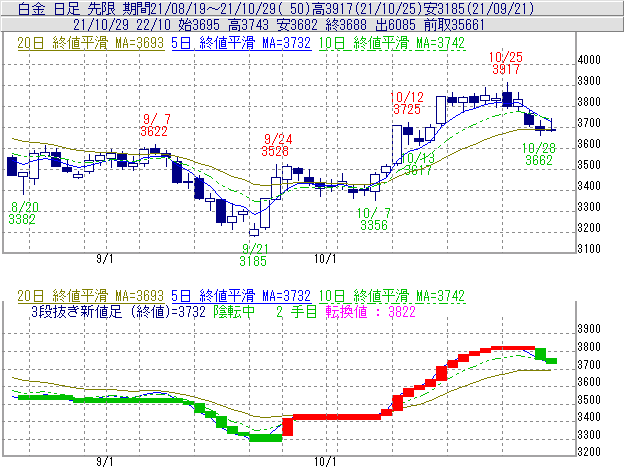Click the 出6085 volume value
624x475 pixels.
coord(395,25)
